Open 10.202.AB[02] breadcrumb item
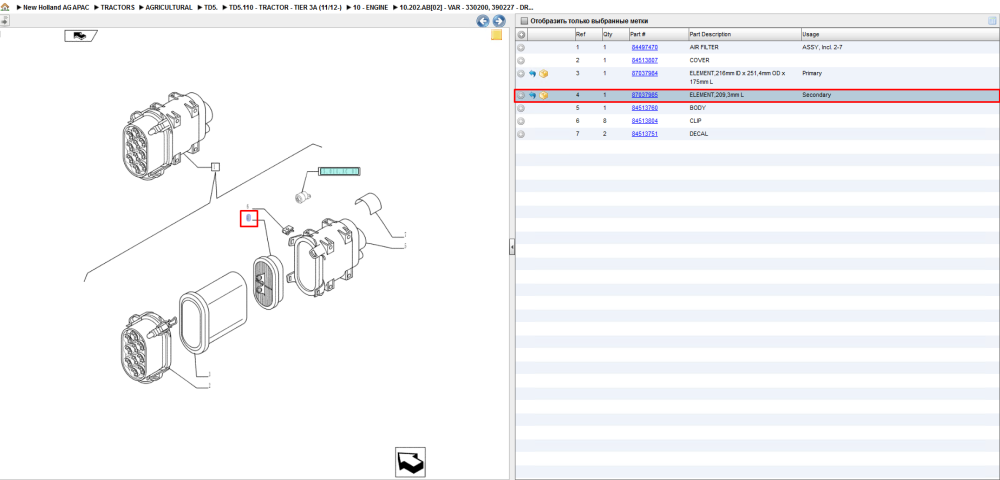1000x480 pixels. point(466,7)
